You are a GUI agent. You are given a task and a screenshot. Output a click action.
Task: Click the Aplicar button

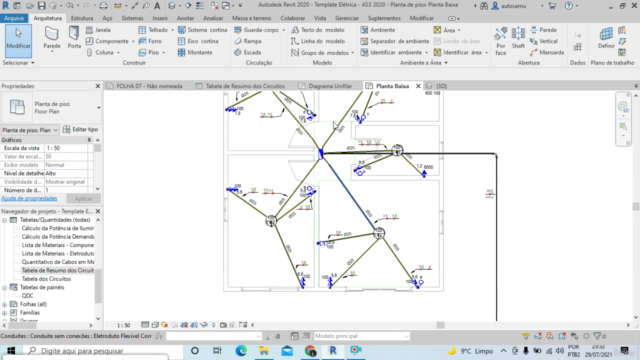(x=83, y=199)
